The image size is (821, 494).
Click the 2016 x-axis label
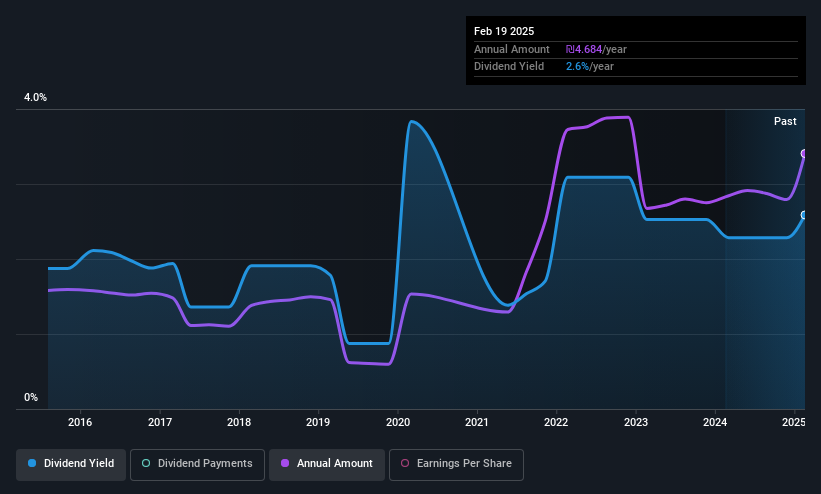point(80,422)
